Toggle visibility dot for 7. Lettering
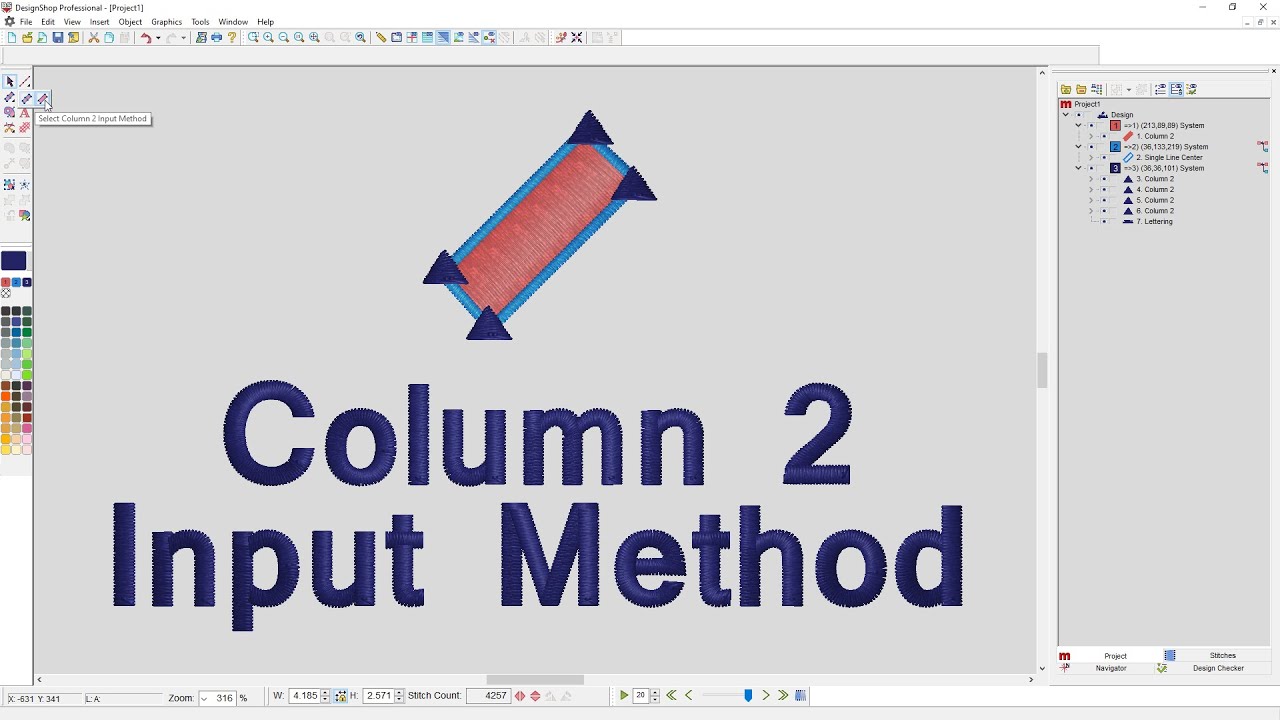The height and width of the screenshot is (720, 1280). pyautogui.click(x=1104, y=221)
